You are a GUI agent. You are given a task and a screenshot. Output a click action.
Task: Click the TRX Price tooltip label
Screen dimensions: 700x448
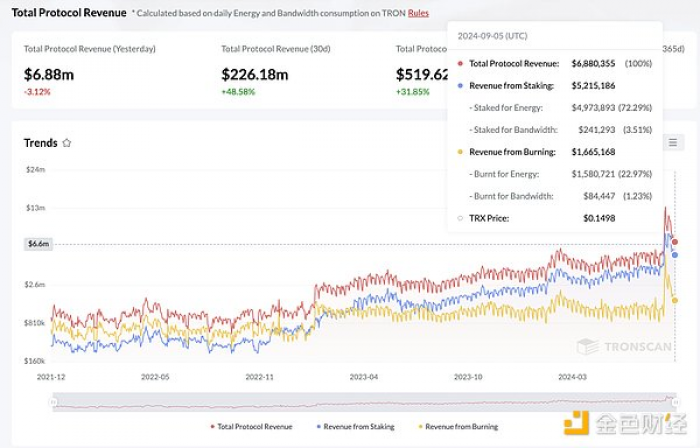click(489, 218)
